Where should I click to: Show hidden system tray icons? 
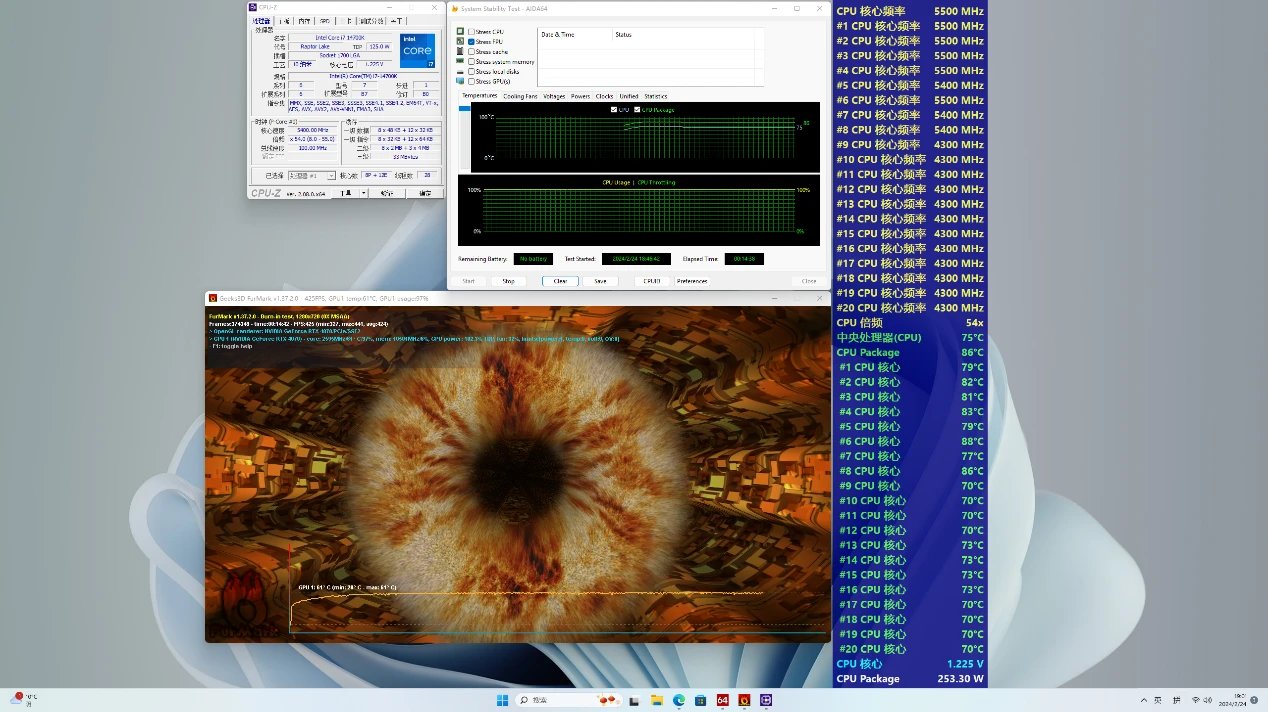tap(1142, 700)
